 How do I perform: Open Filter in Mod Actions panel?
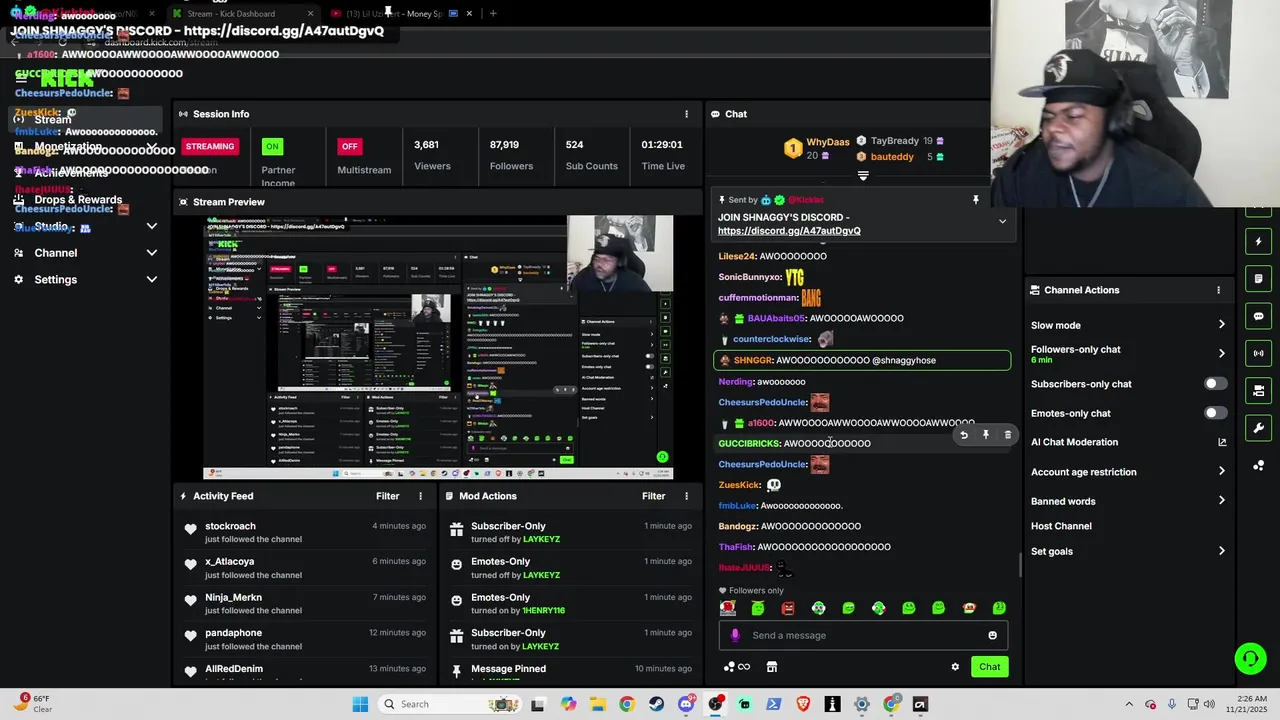point(653,496)
